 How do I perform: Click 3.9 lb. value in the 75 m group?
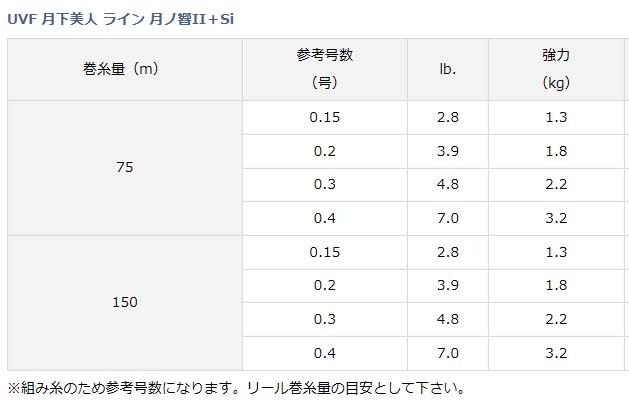447,151
